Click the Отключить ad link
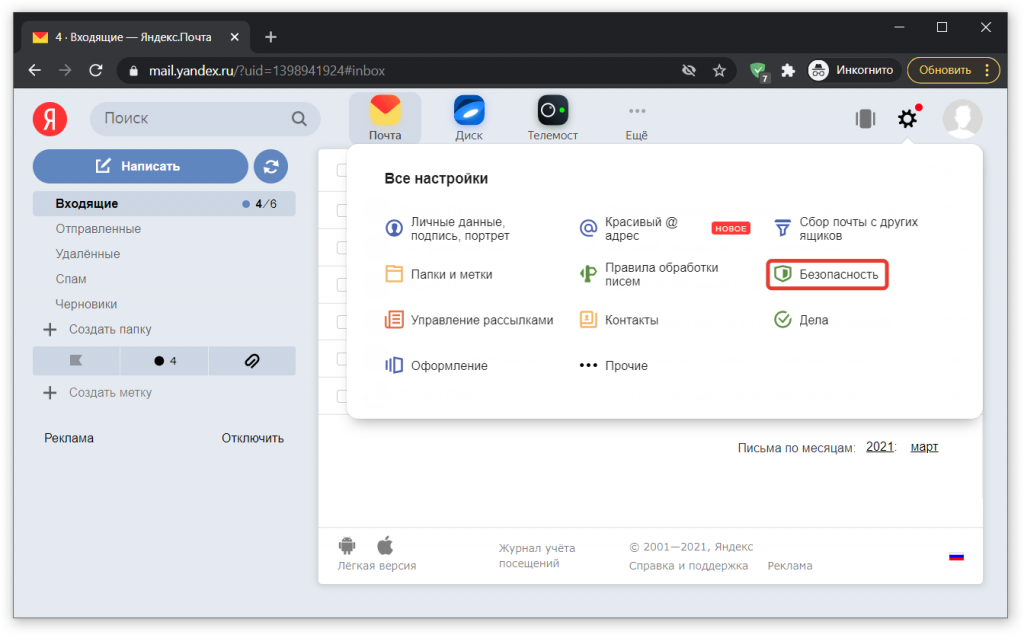Screen dimensions: 1024x635 click(252, 438)
